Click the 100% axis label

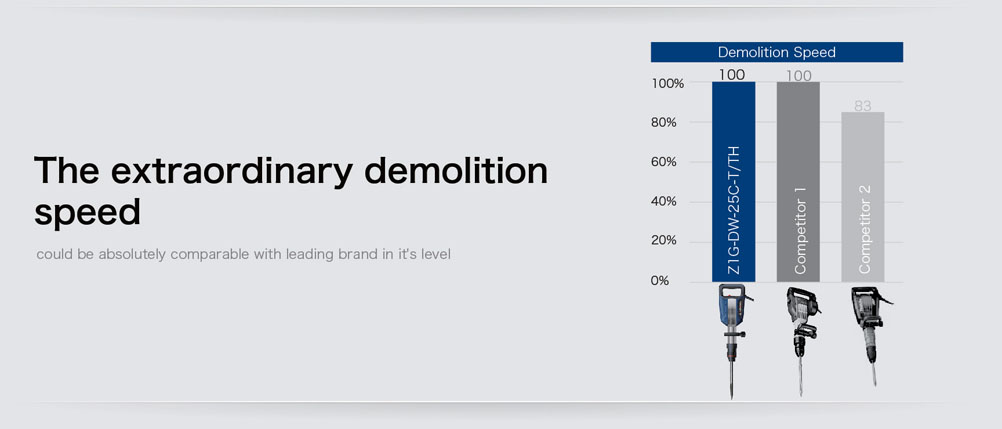point(667,84)
